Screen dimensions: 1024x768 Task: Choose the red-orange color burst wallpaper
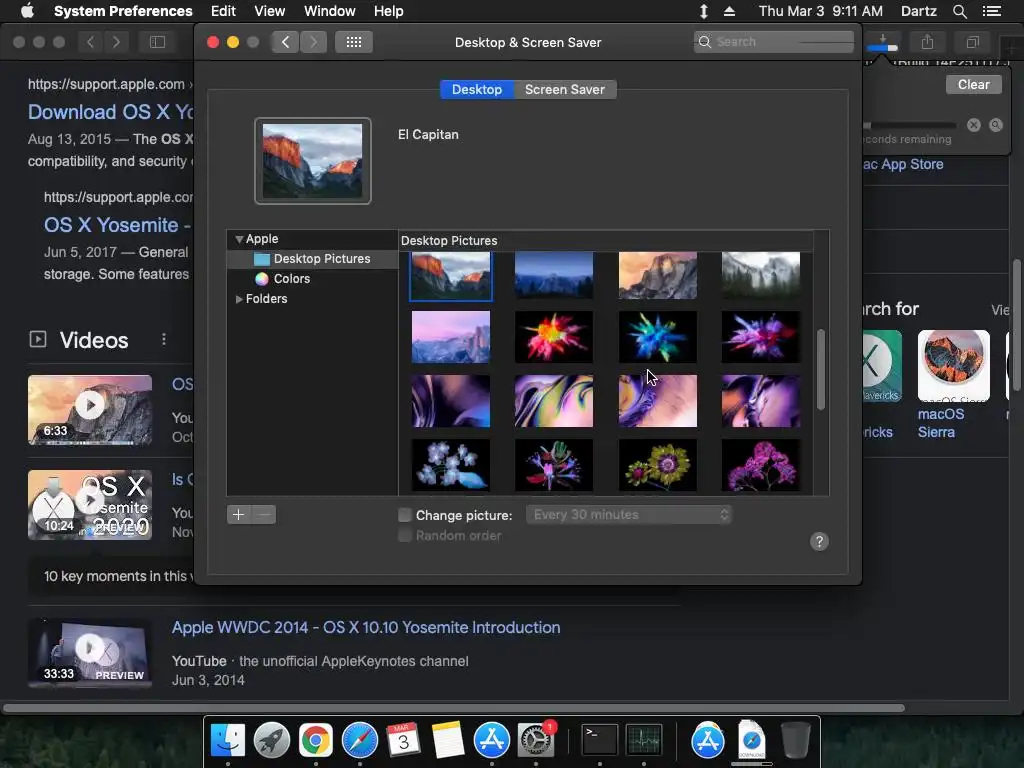554,337
